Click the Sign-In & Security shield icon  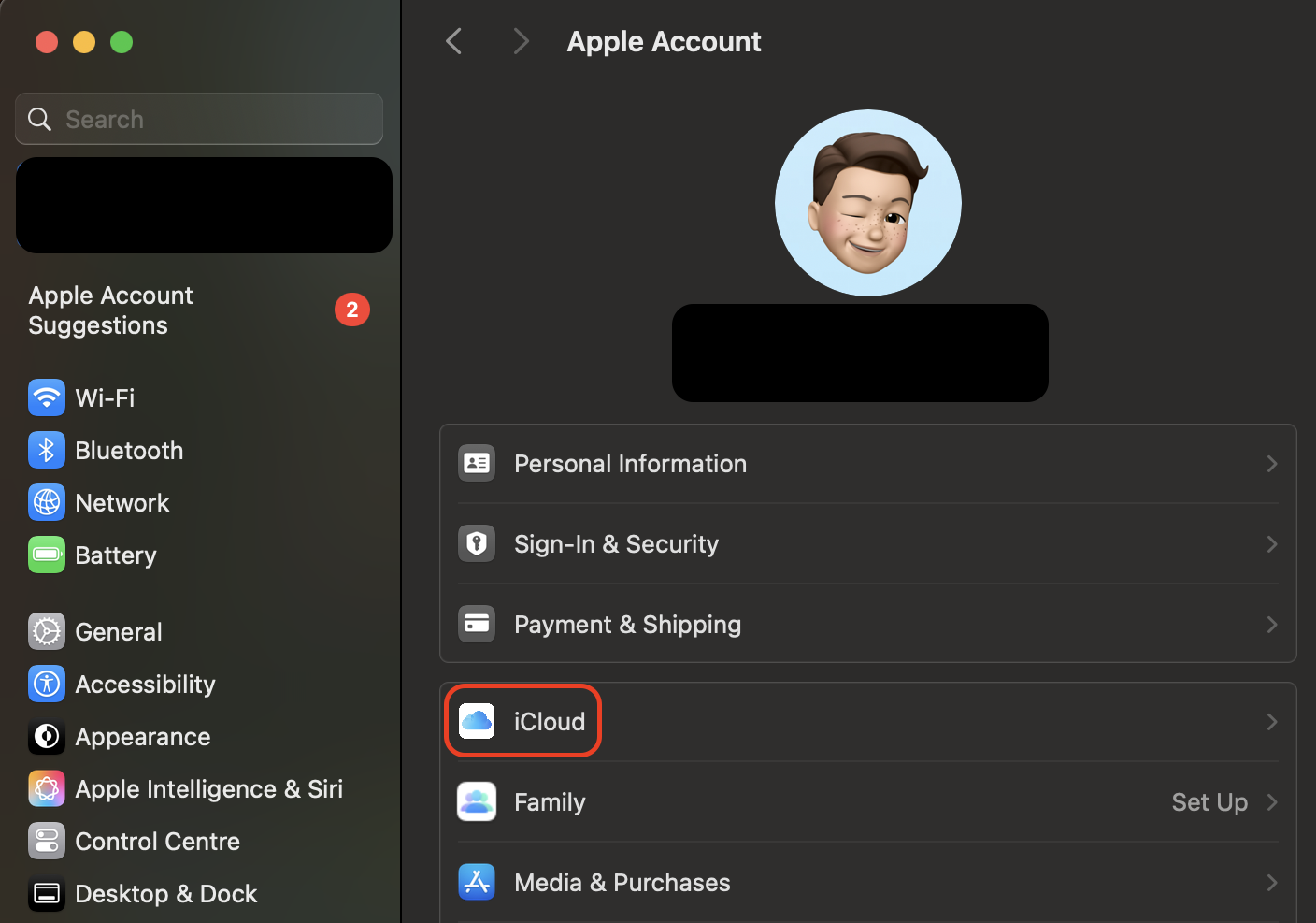tap(477, 543)
